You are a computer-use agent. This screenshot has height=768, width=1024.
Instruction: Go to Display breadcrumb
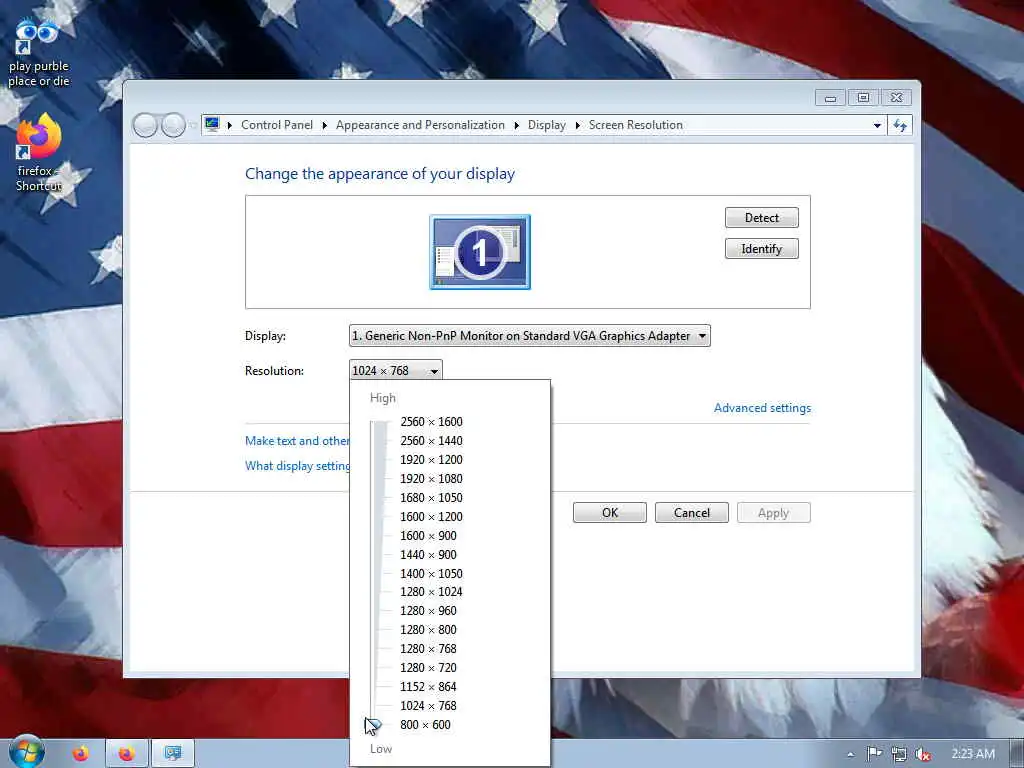[547, 125]
